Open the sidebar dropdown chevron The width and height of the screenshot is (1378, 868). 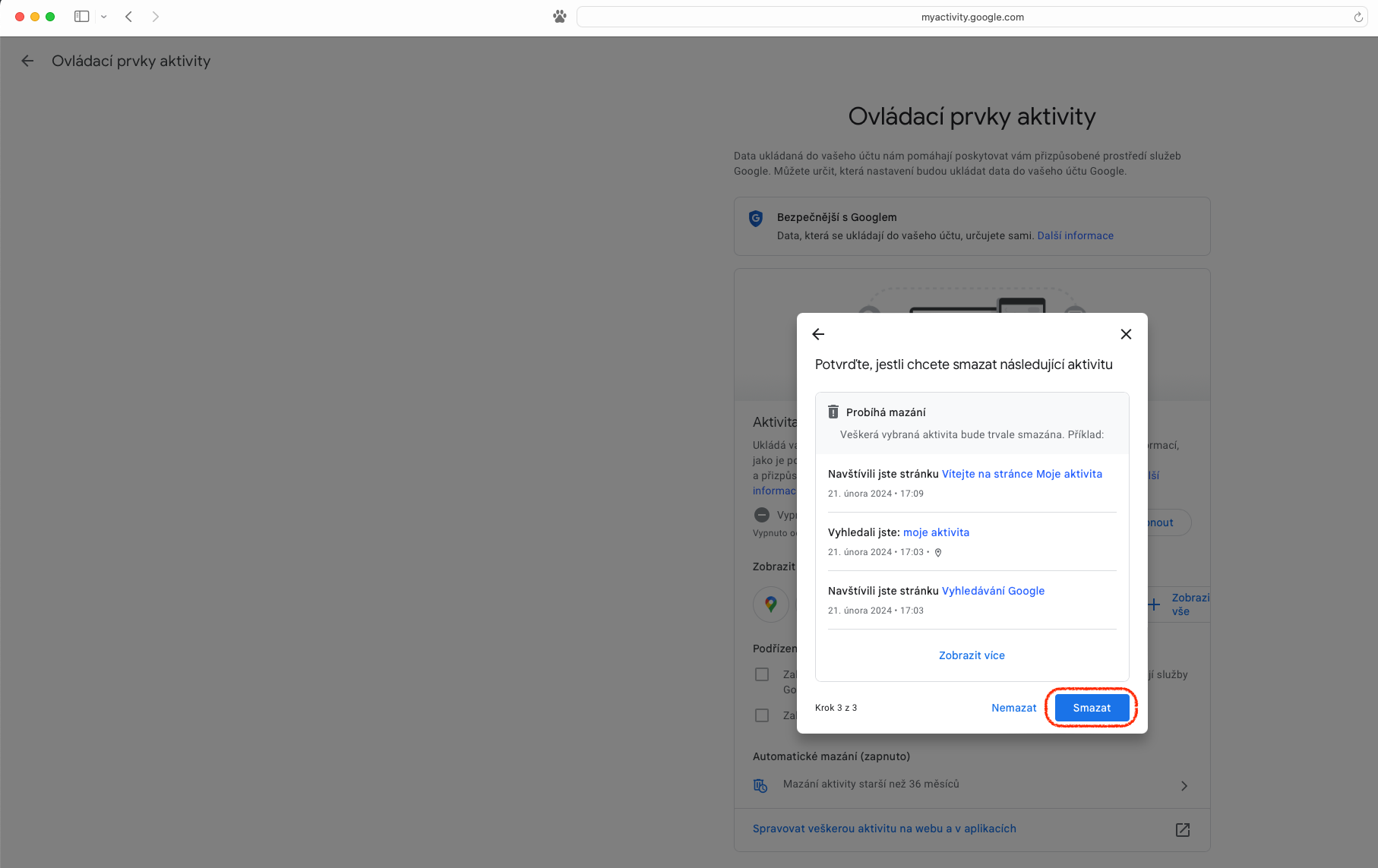[104, 17]
